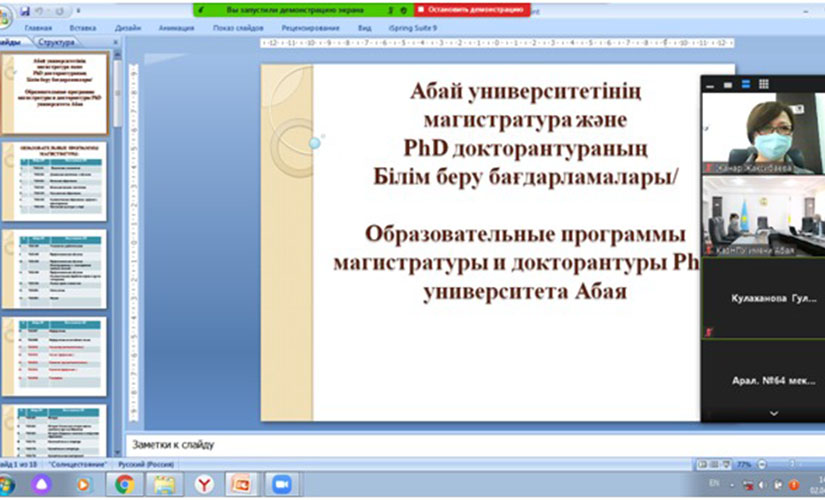This screenshot has width=825, height=500.
Task: Minimize the Zoom video panel
Action: coord(710,85)
